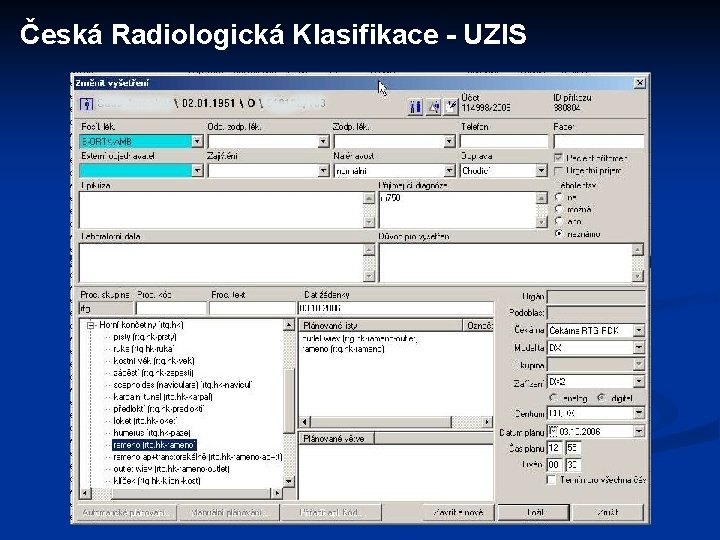Select 'klíček' in the procedure tree
This screenshot has height=540, width=720.
(157, 481)
